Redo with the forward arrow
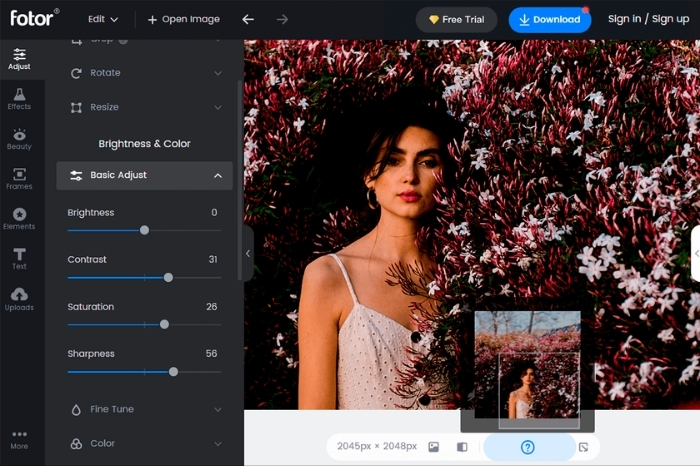 282,19
